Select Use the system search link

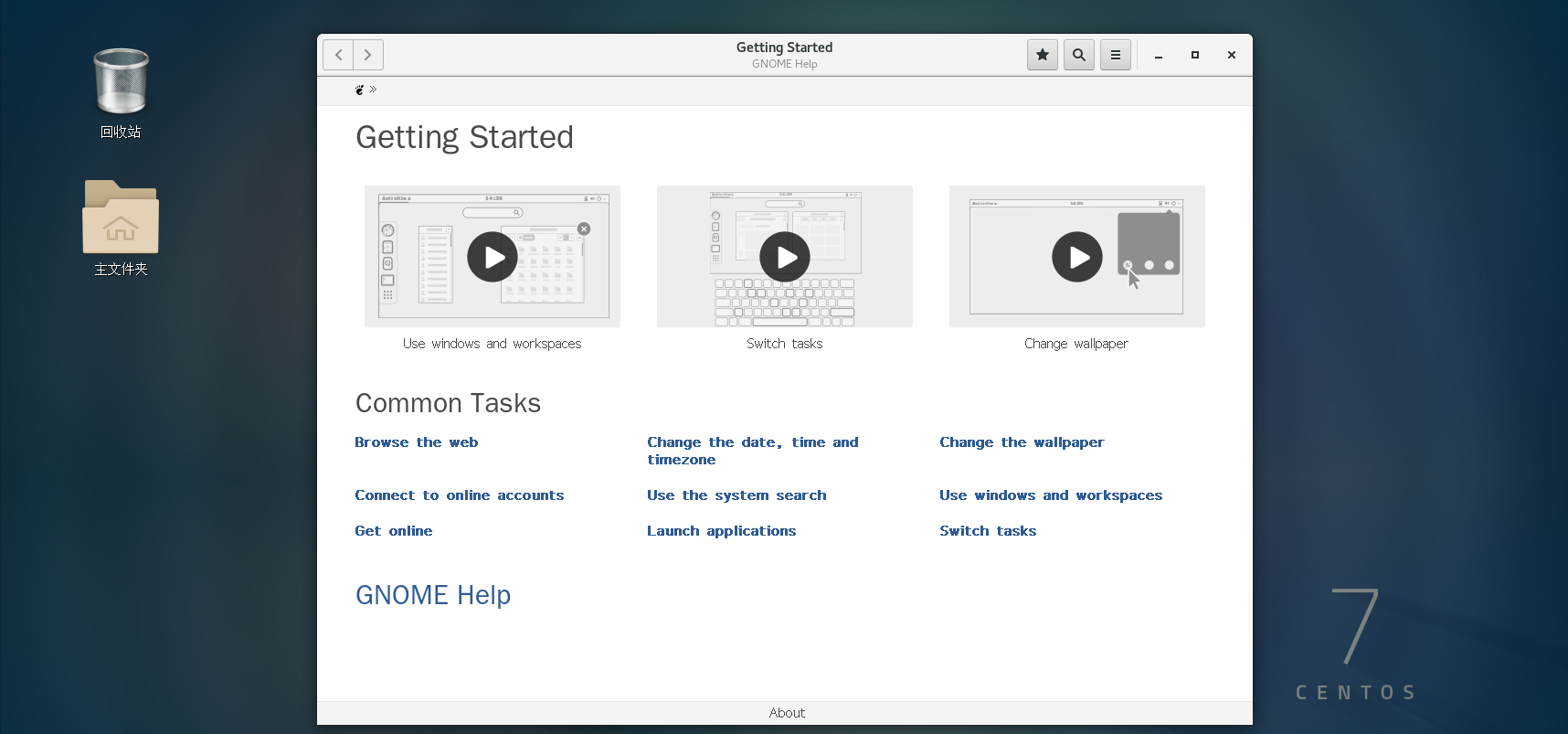[x=736, y=495]
